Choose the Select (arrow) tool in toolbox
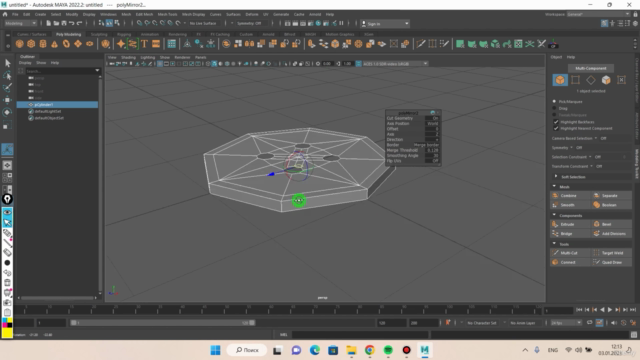640x360 pixels. tap(7, 63)
